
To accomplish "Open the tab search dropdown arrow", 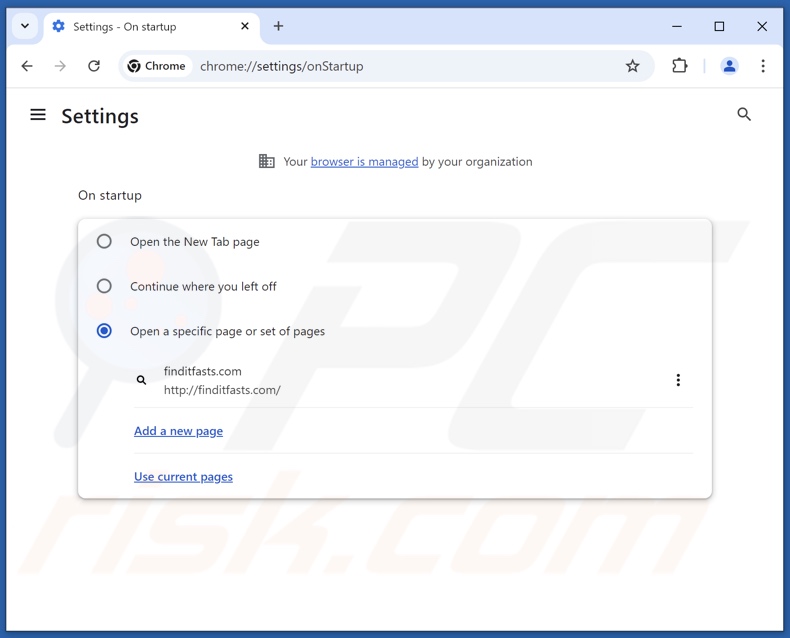I will tap(25, 26).
